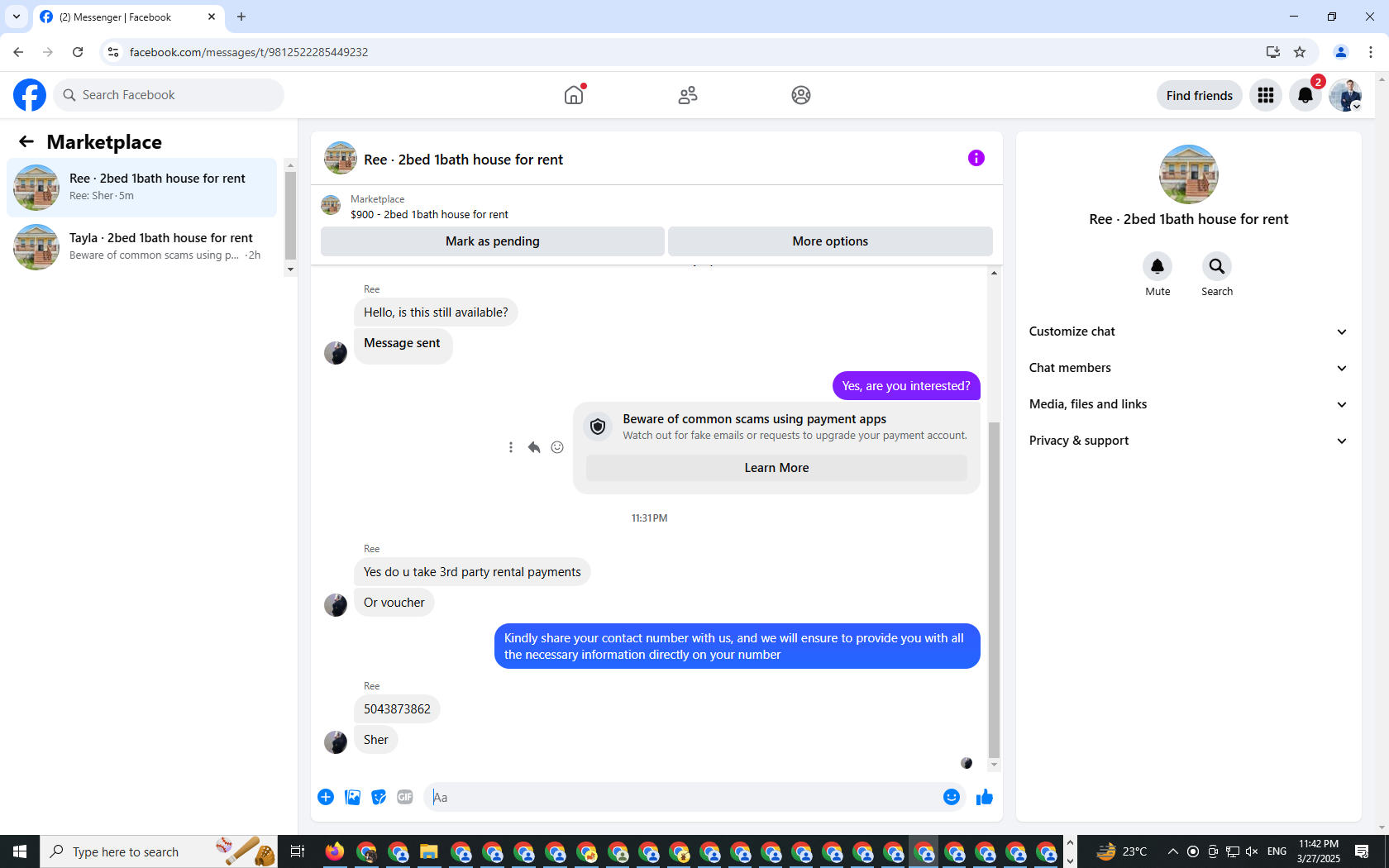The width and height of the screenshot is (1389, 868).
Task: Show hidden system tray icons
Action: click(x=1172, y=851)
